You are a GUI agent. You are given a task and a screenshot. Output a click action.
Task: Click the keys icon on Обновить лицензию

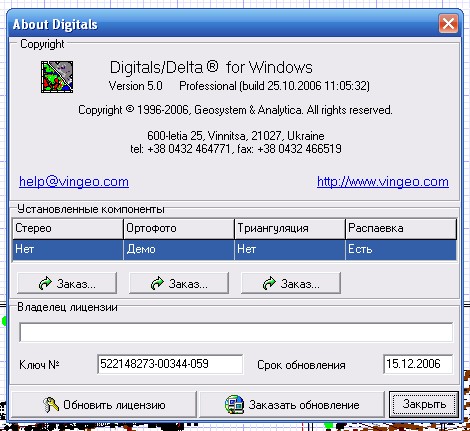click(x=51, y=405)
